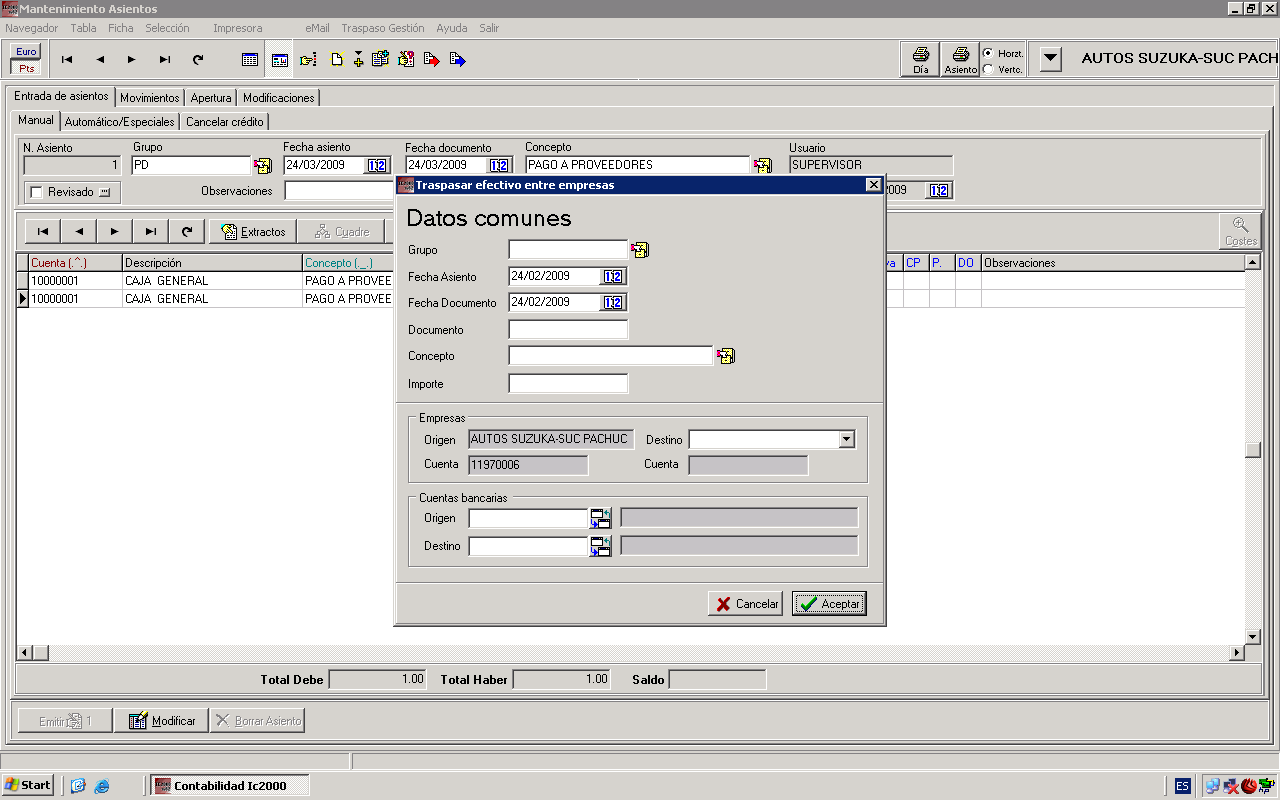
Task: Refresh the entries grid lines
Action: 187,231
